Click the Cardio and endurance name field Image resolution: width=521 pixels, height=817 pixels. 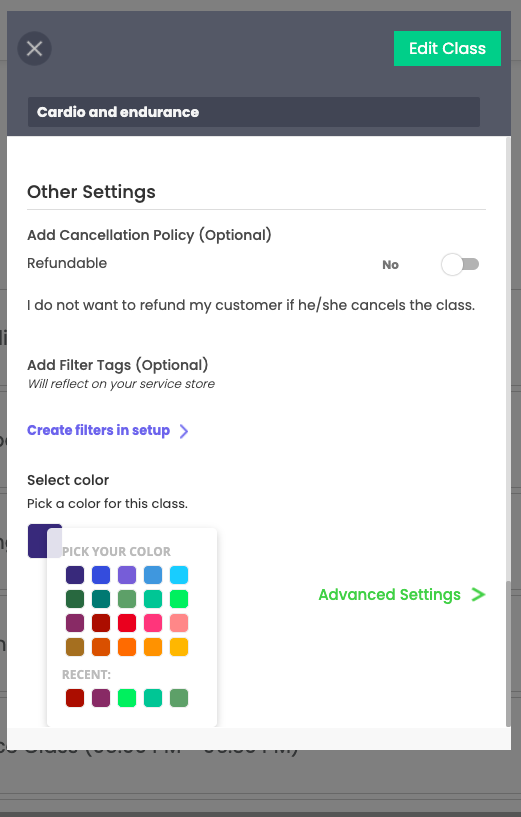click(254, 112)
